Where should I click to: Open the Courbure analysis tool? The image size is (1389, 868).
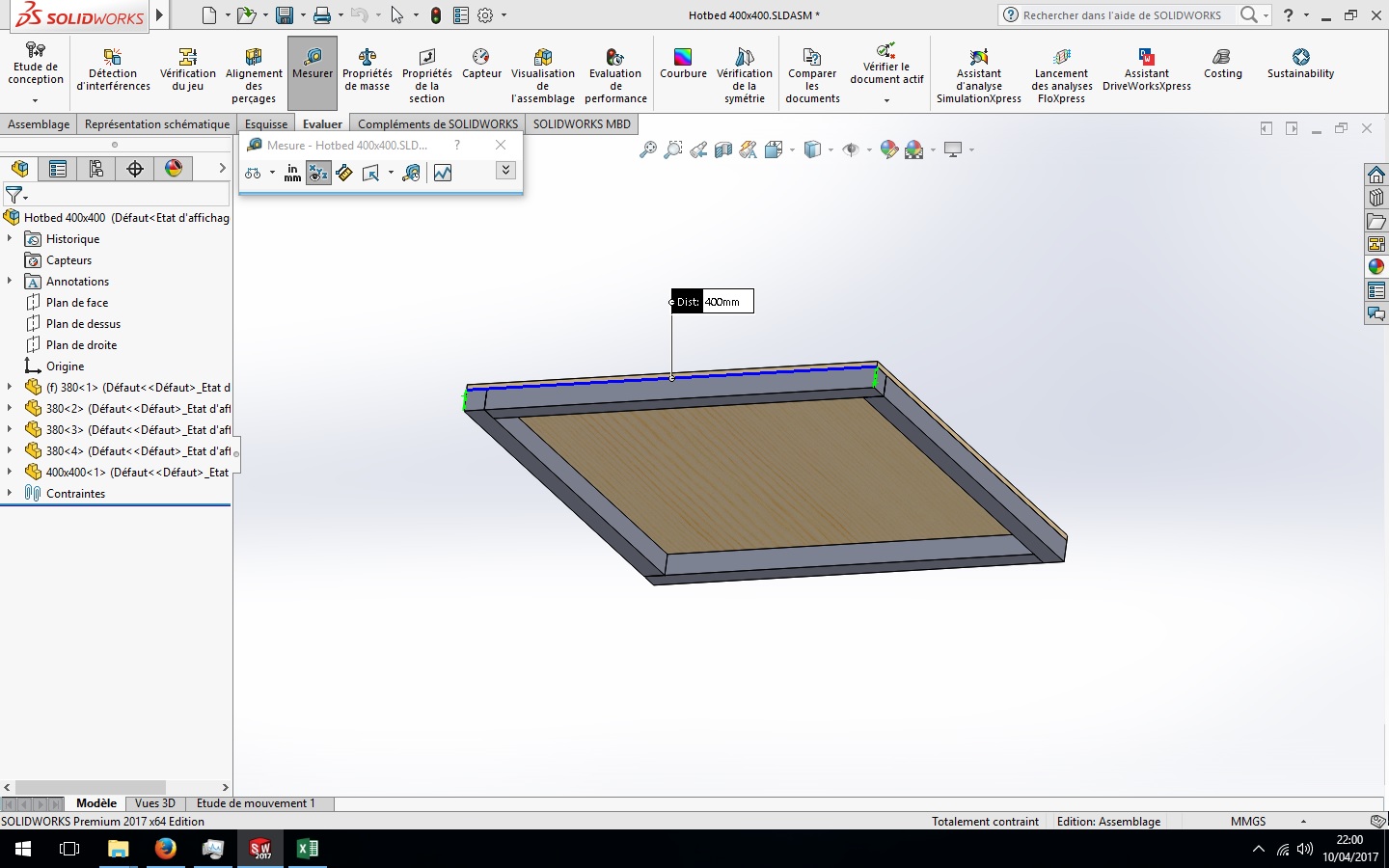pos(683,64)
